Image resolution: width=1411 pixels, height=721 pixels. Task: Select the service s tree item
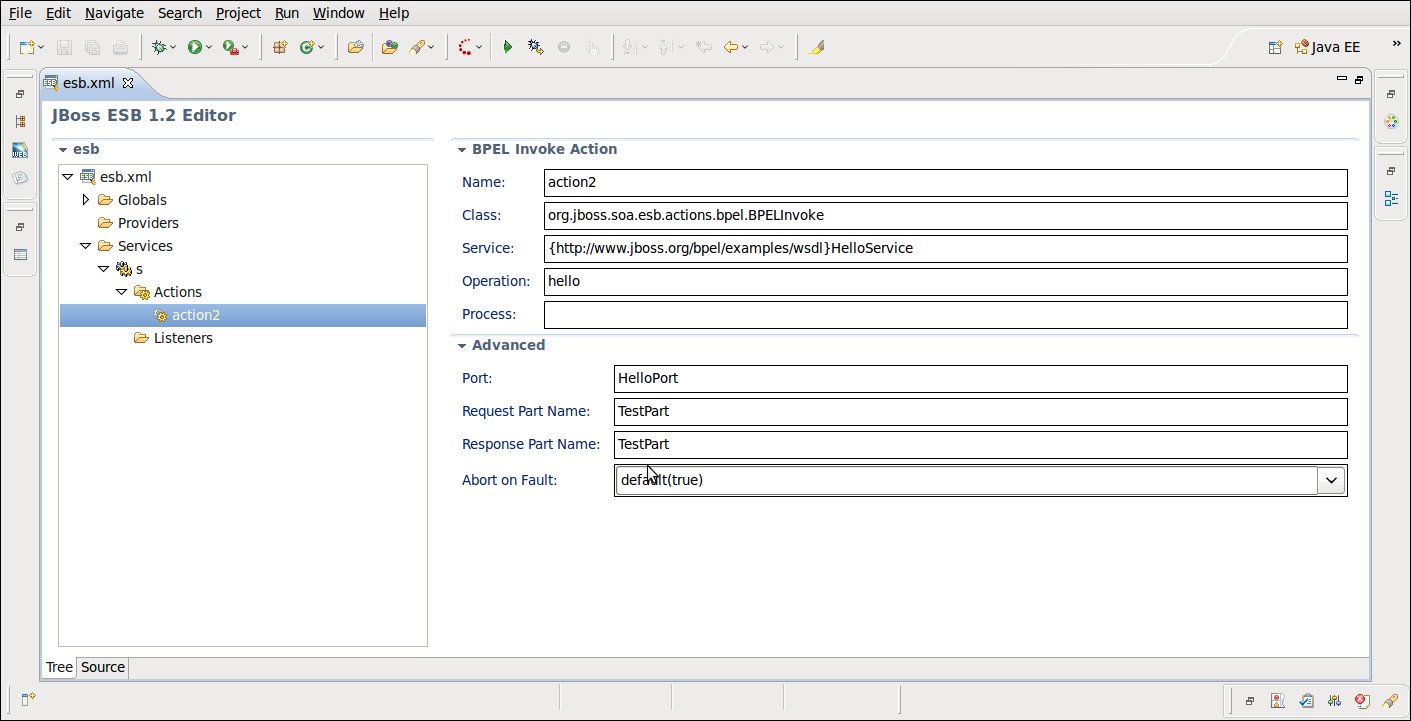(x=139, y=269)
